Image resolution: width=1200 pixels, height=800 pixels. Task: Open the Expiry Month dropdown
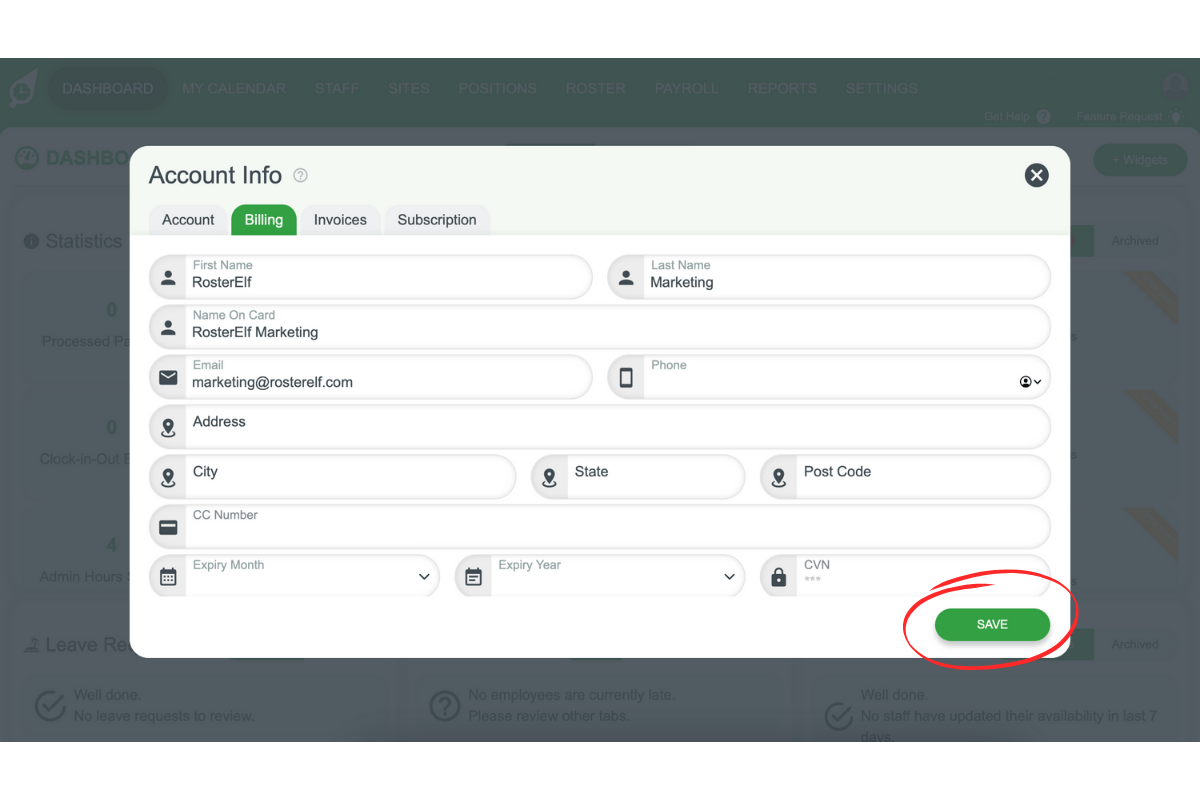[x=424, y=576]
